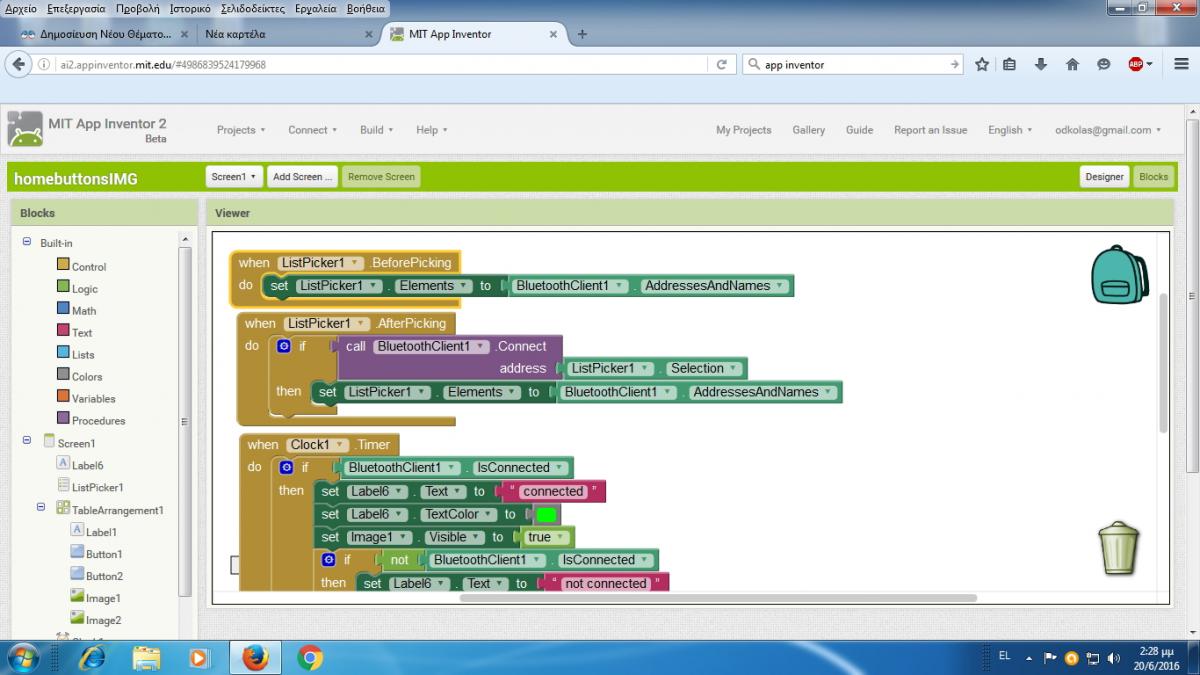The height and width of the screenshot is (675, 1200).
Task: Go to Firefox home page icon
Action: (1072, 64)
